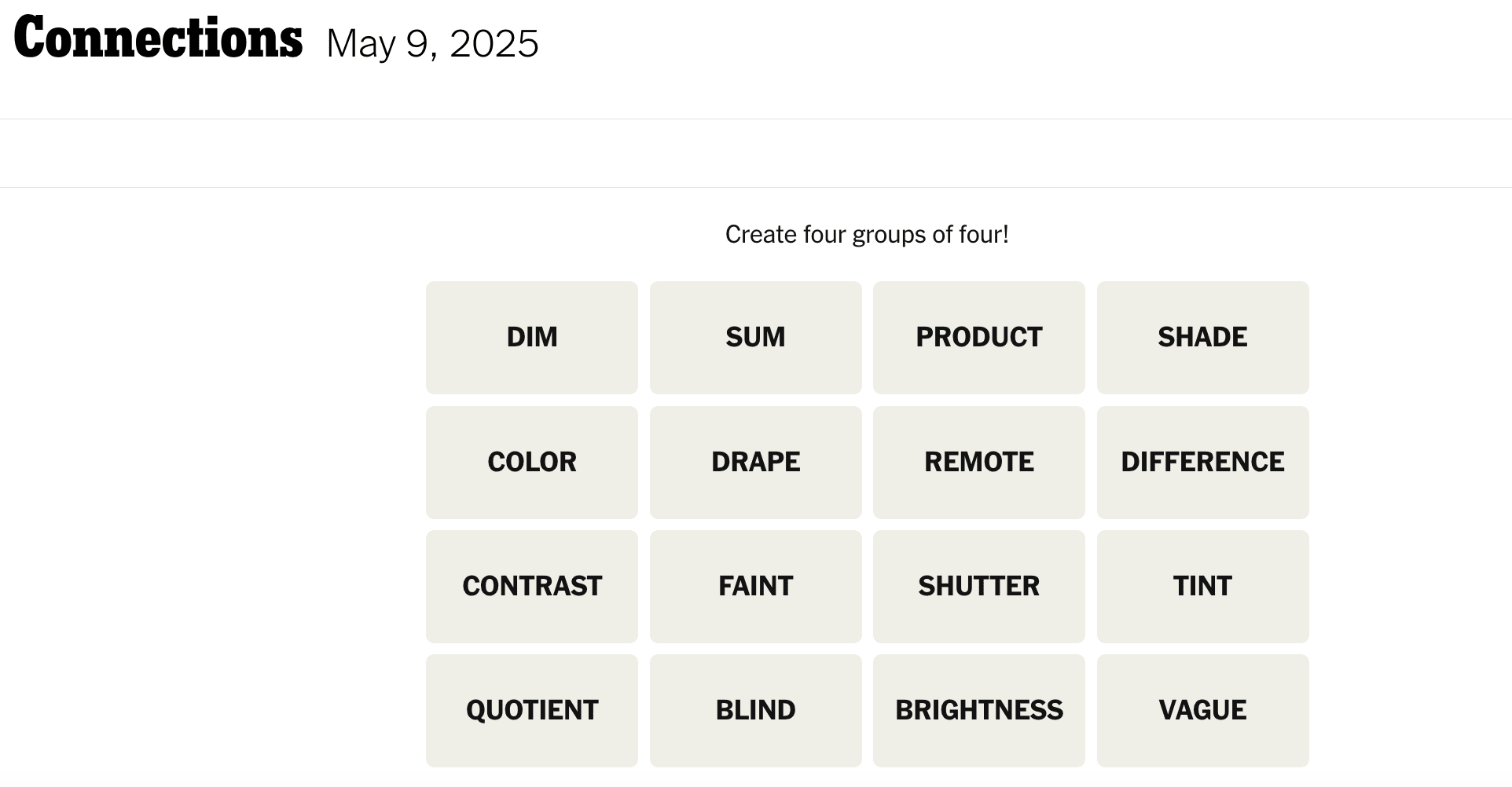Select the QUOTIENT tile
The height and width of the screenshot is (787, 1512).
[532, 710]
